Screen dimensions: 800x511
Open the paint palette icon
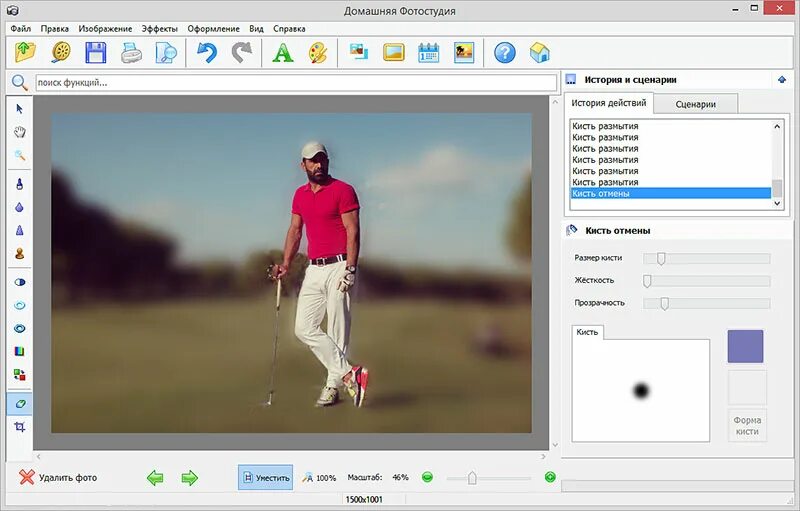[317, 53]
